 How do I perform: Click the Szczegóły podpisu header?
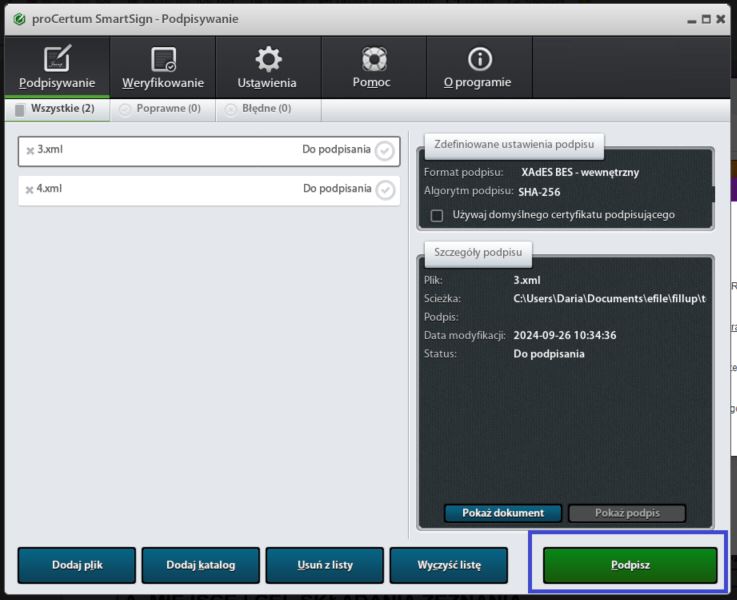478,253
